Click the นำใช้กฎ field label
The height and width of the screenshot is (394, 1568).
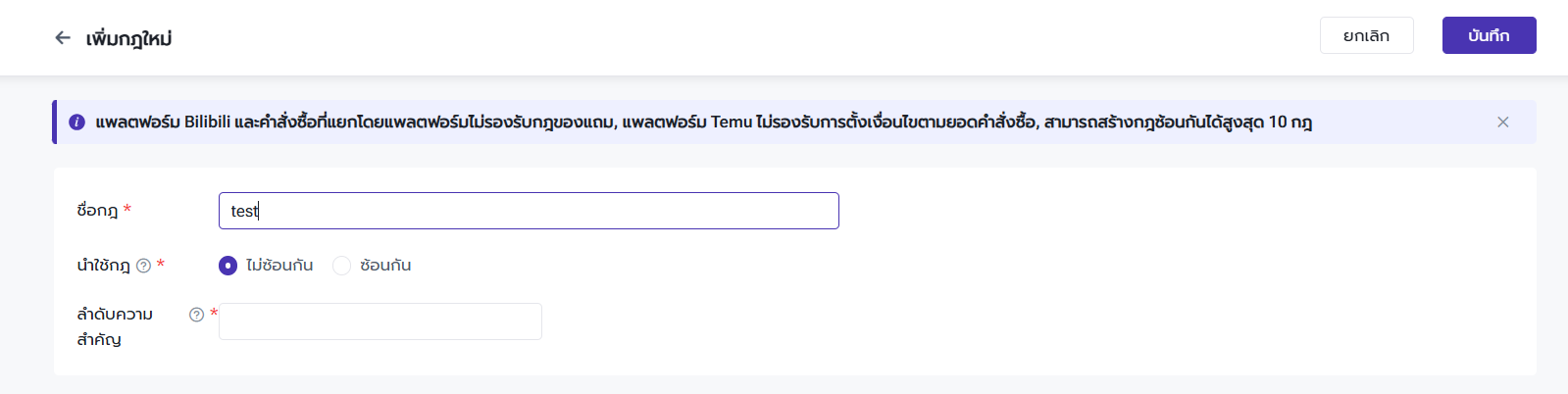tap(103, 266)
